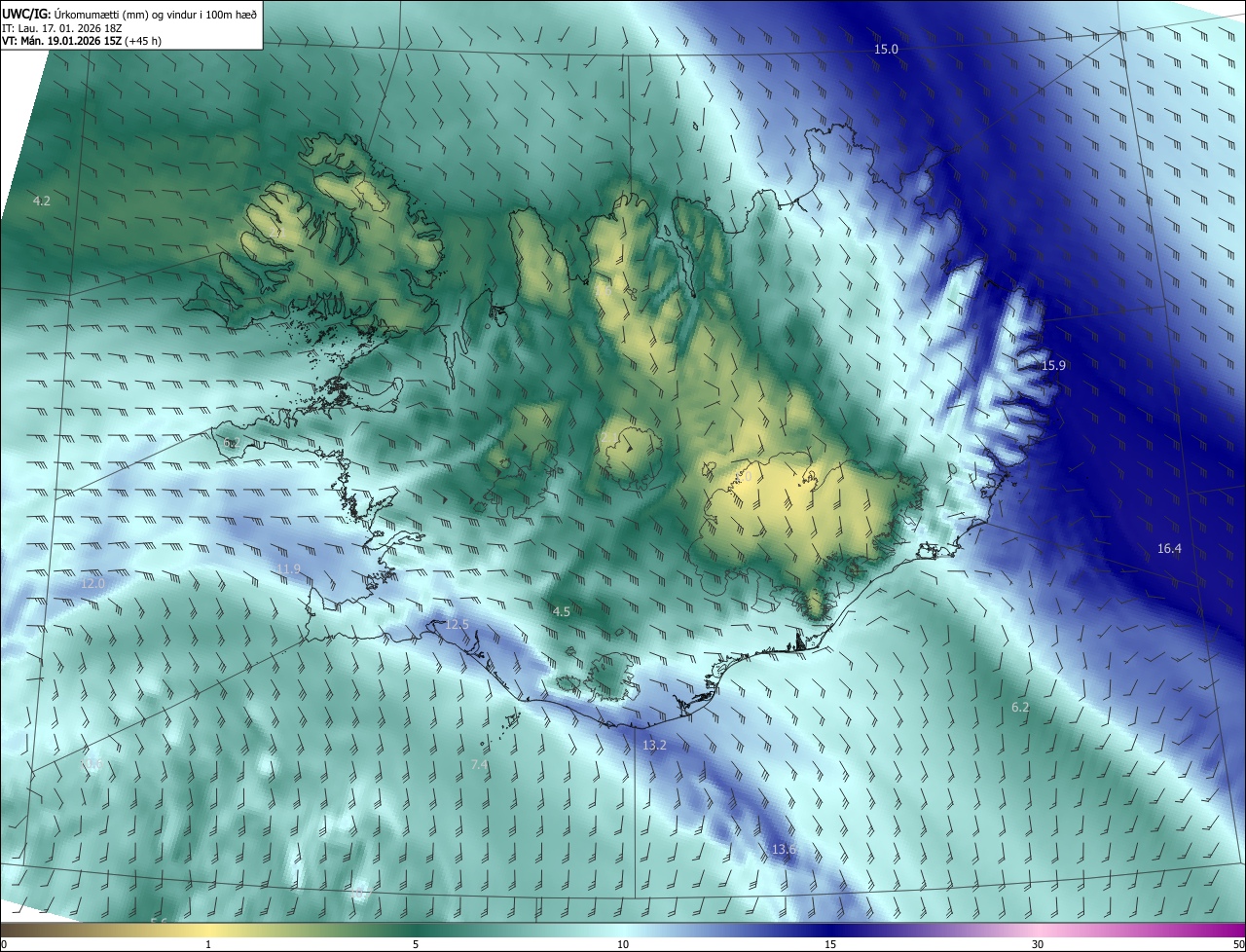Click the title text 'Úrkomumætti (mm) og vindur i 100m hæð'
Screen dimensions: 1246x952
point(156,13)
